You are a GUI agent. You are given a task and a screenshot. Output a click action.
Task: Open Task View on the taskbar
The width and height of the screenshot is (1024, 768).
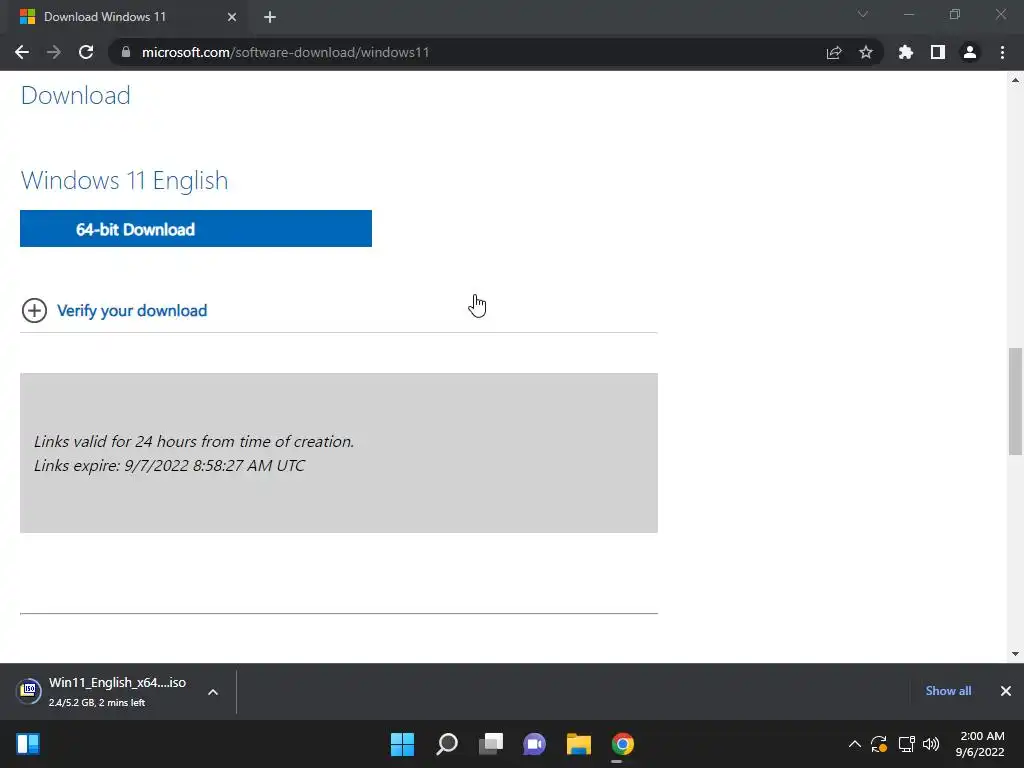point(490,744)
